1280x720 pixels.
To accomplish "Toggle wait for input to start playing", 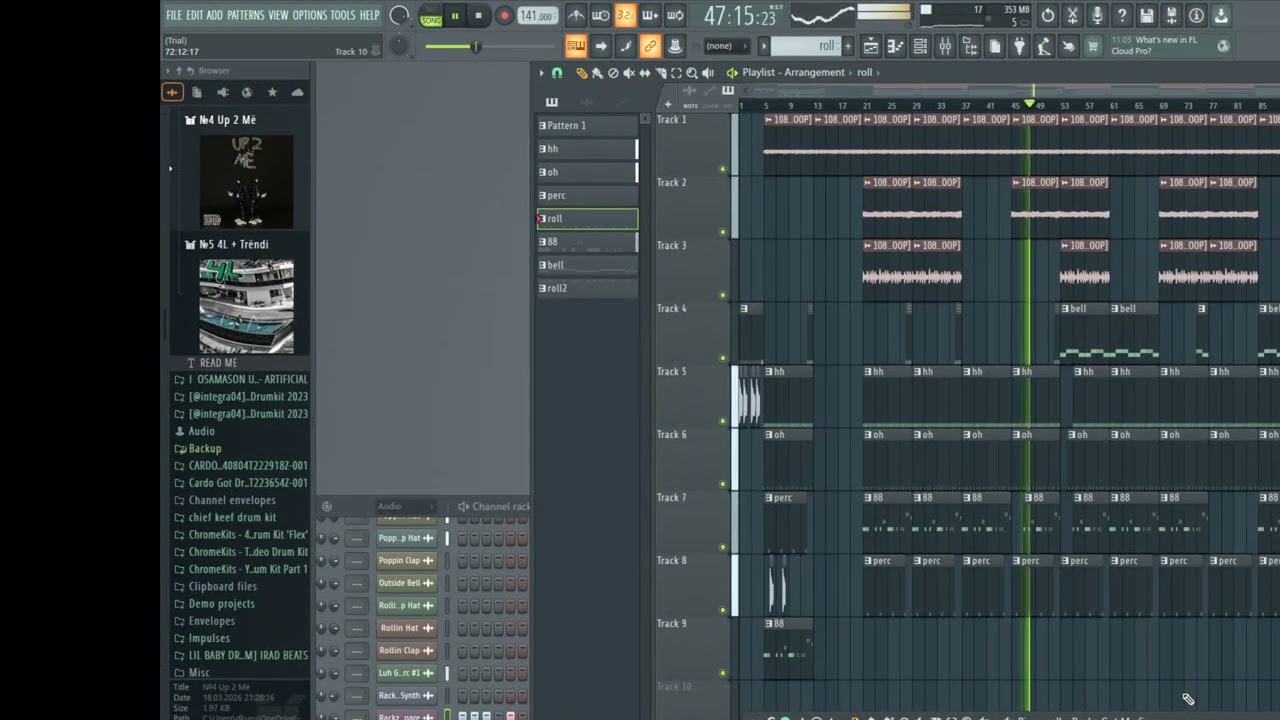I will pyautogui.click(x=600, y=15).
